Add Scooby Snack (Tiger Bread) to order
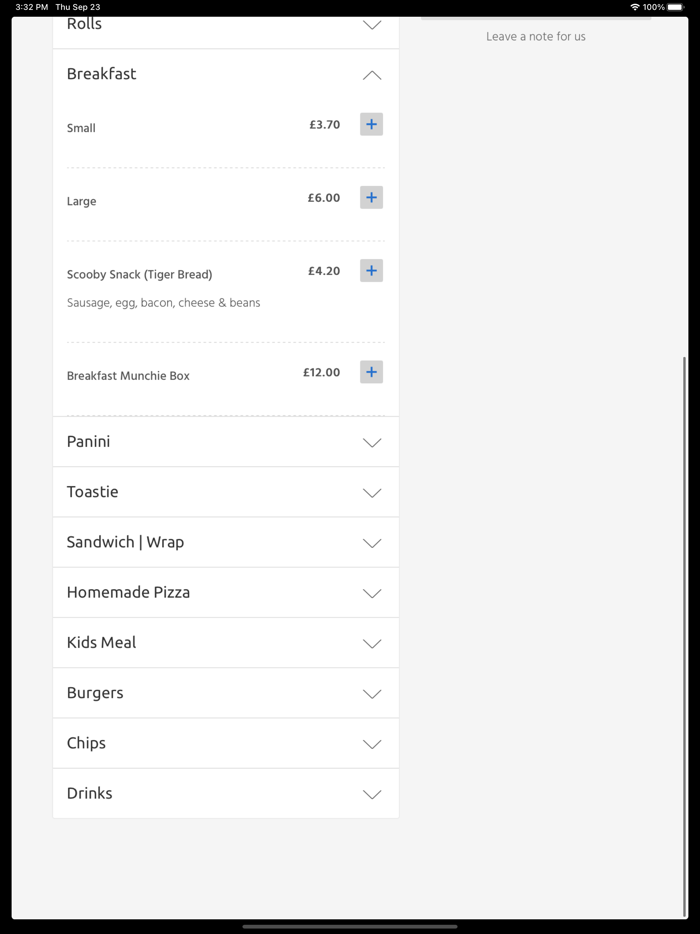This screenshot has height=934, width=700. coord(371,271)
